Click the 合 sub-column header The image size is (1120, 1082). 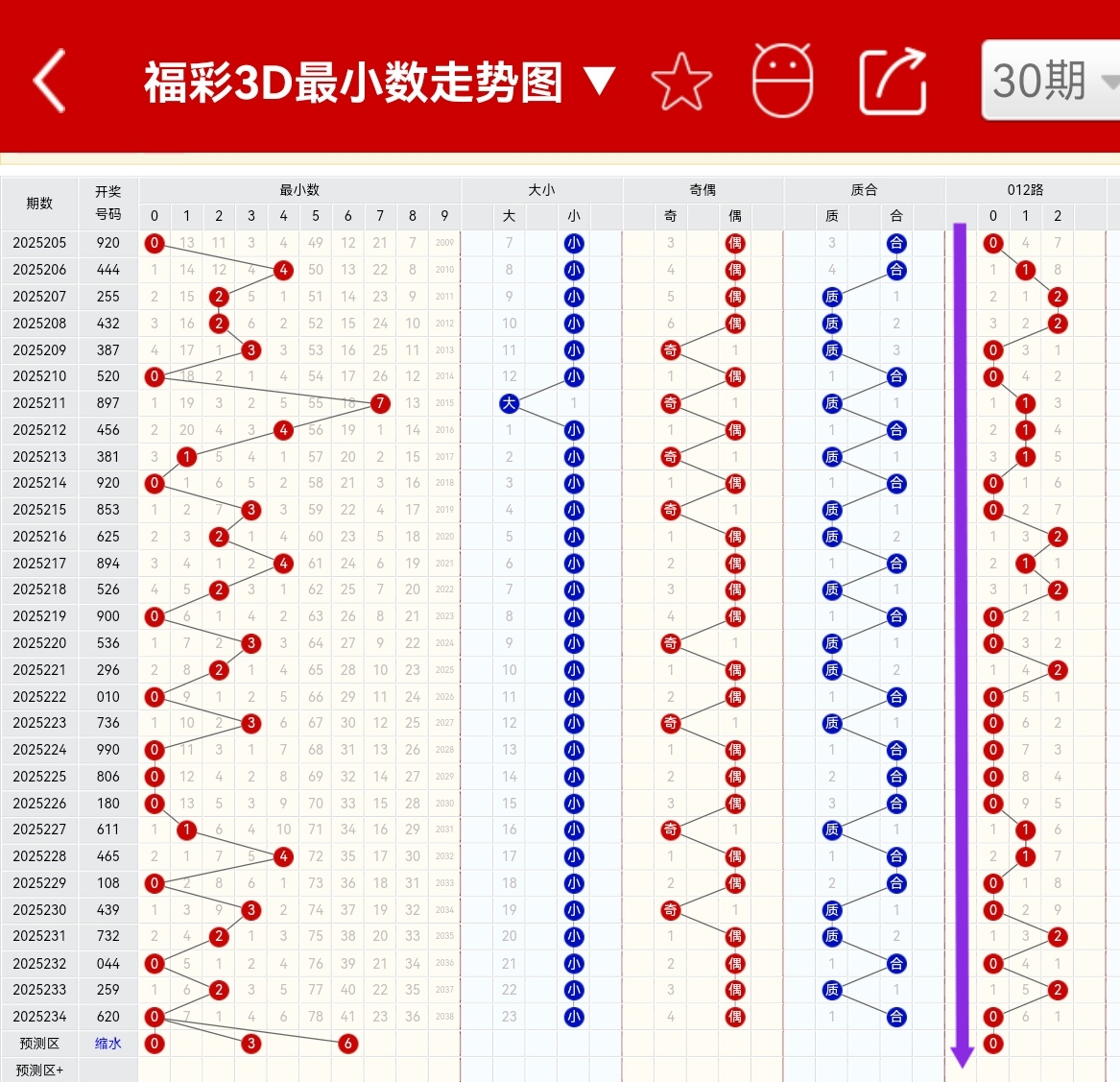click(896, 216)
